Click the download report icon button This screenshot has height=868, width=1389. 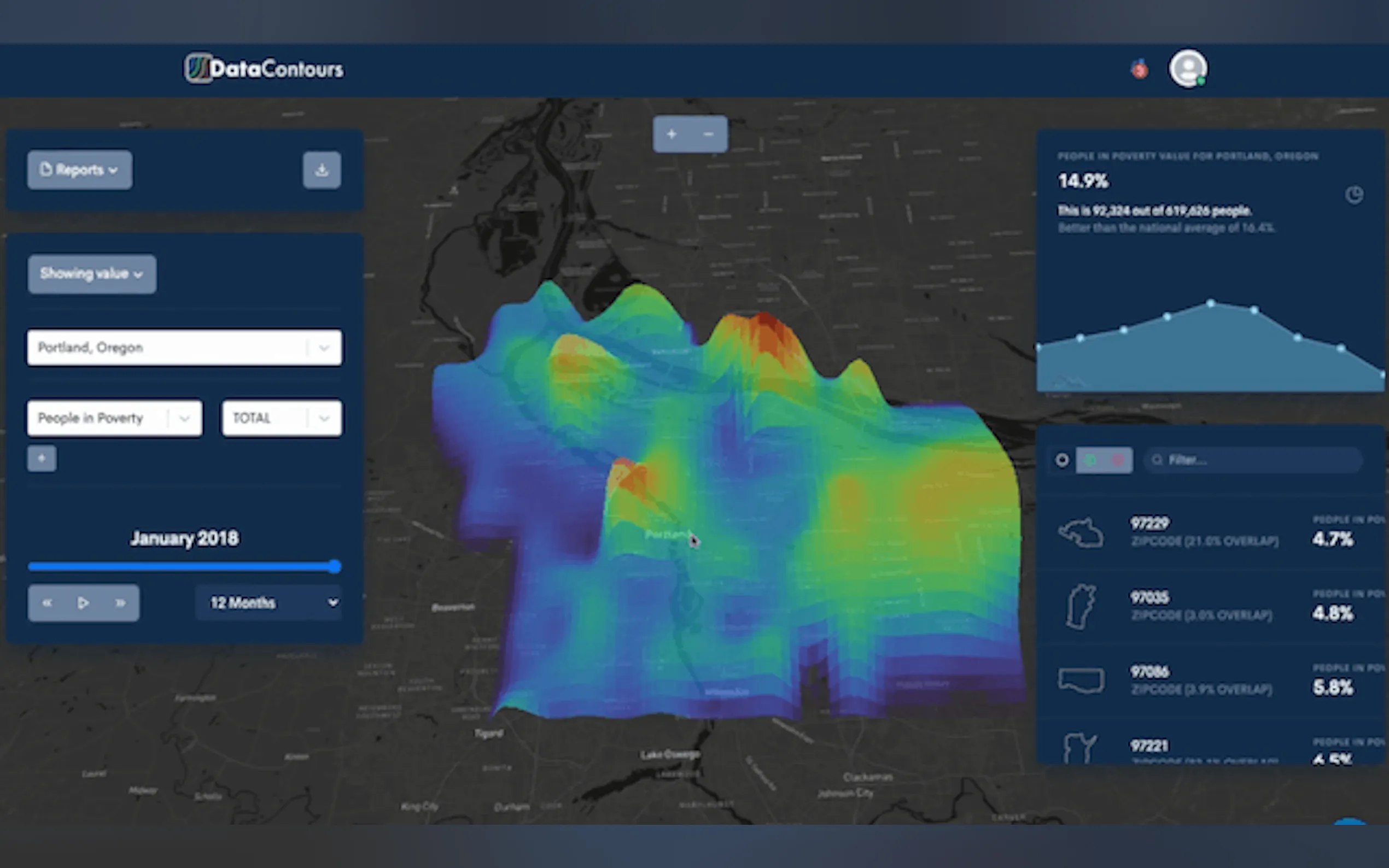coord(322,170)
